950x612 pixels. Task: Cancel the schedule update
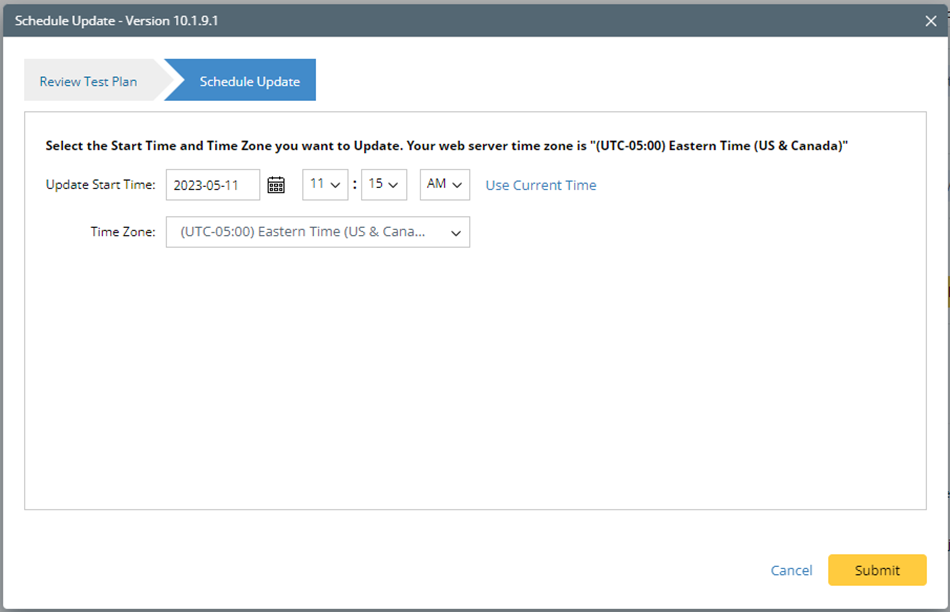pyautogui.click(x=791, y=570)
